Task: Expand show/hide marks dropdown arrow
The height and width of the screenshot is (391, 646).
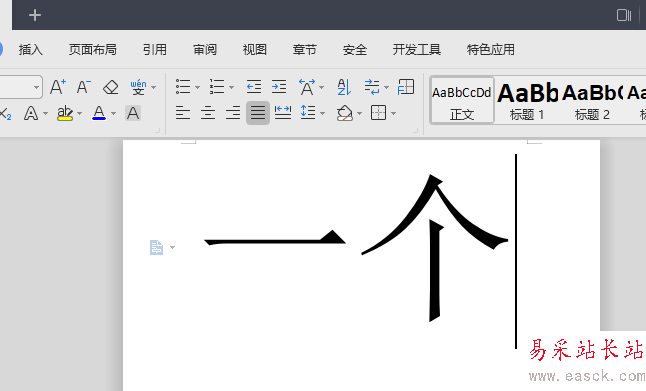Action: click(x=386, y=87)
